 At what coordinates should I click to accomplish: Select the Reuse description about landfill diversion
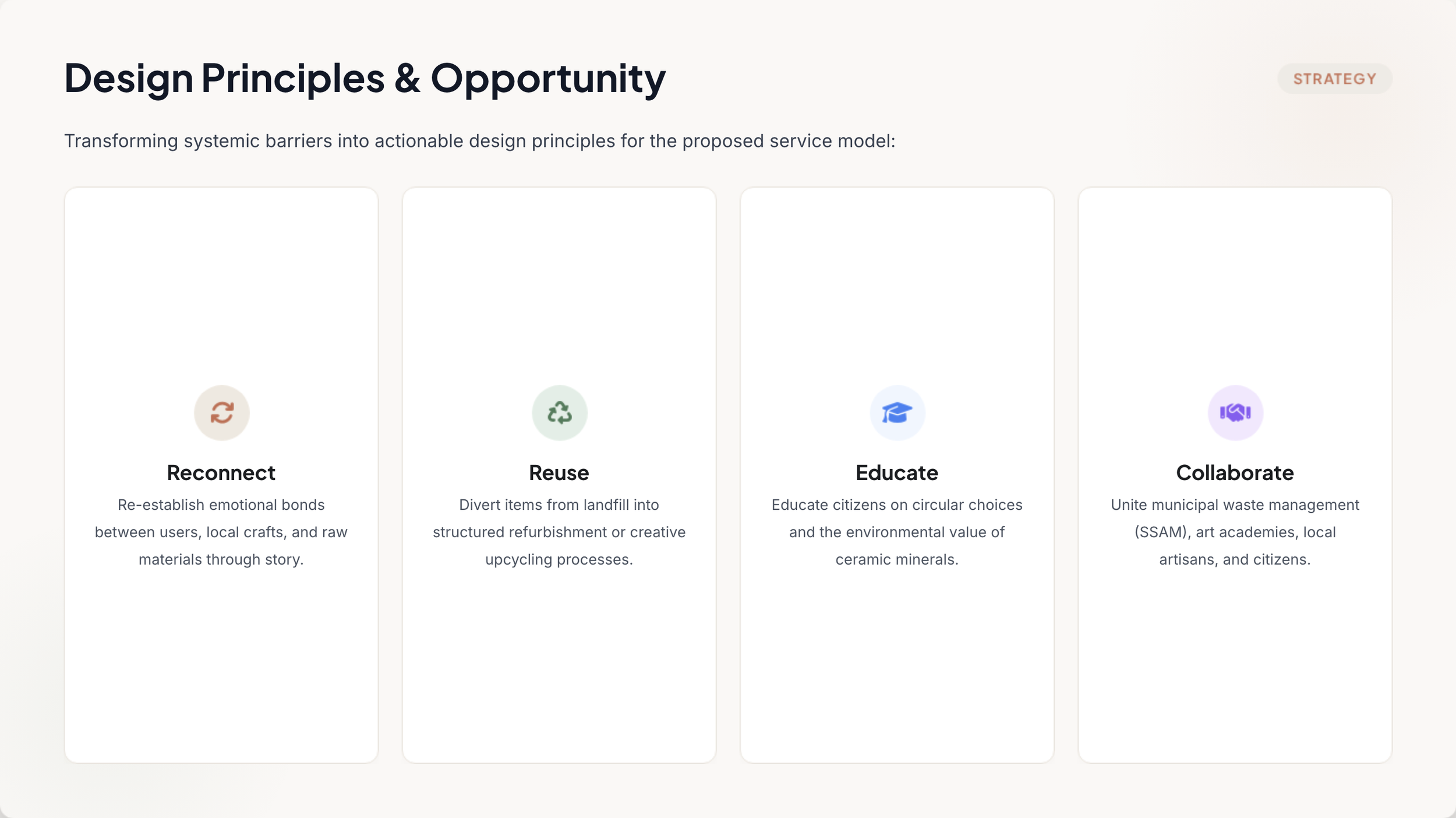tap(559, 532)
